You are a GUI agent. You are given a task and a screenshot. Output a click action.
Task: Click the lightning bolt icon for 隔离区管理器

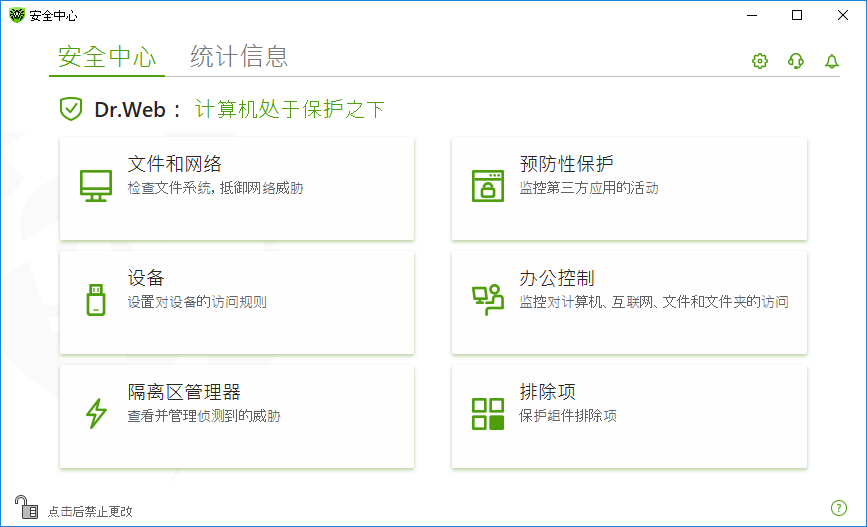point(96,414)
